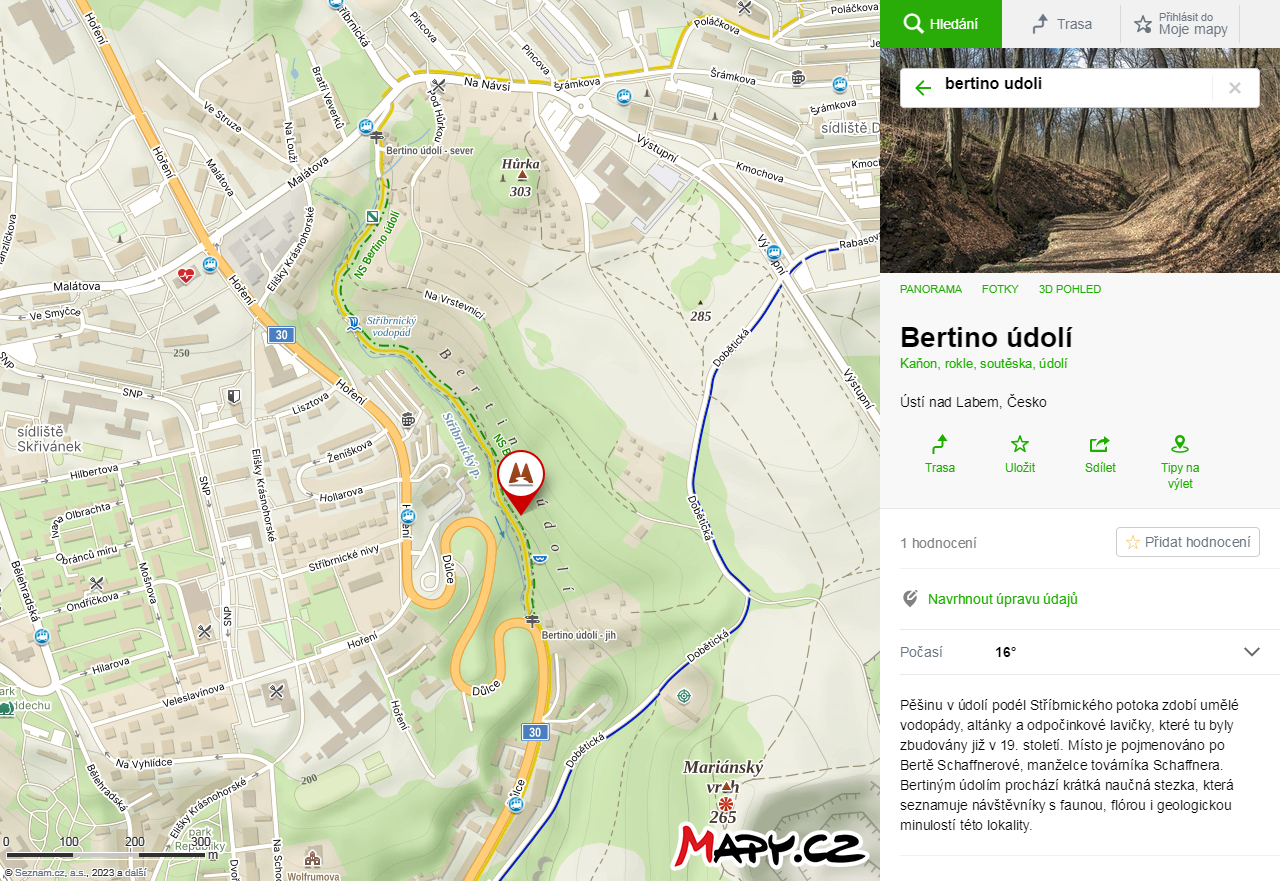1280x881 pixels.
Task: Click the back arrow in search box
Action: coord(923,88)
